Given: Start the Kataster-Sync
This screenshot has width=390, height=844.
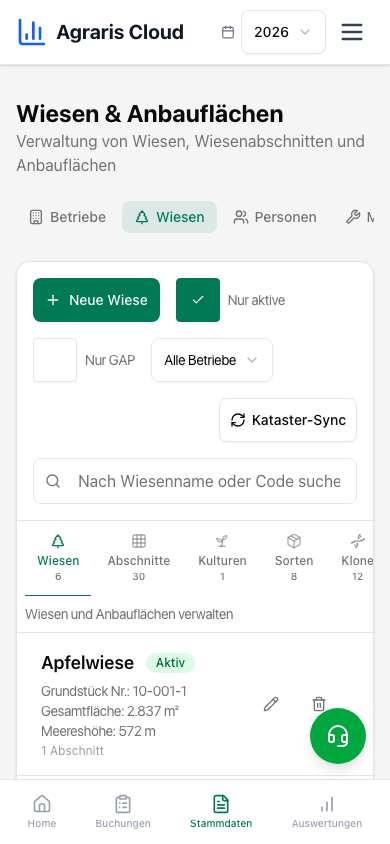Looking at the screenshot, I should point(288,420).
